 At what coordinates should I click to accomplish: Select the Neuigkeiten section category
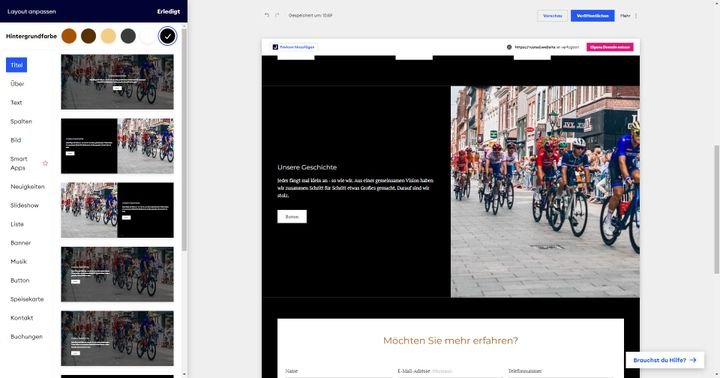(x=28, y=186)
